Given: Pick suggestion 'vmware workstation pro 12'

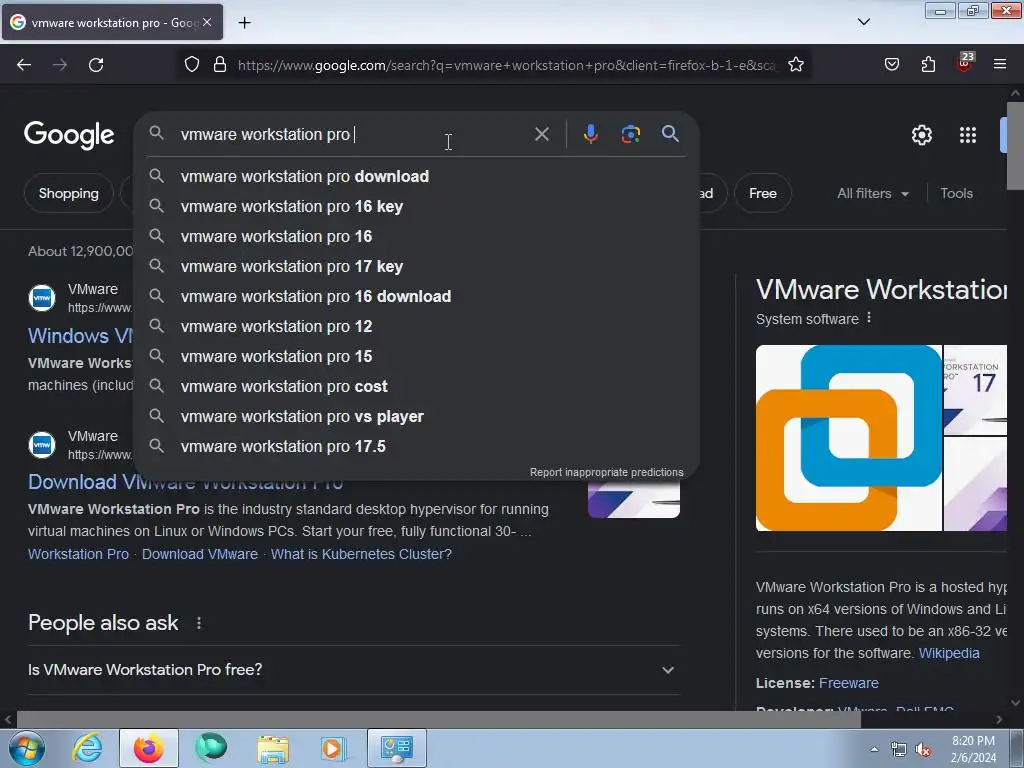Looking at the screenshot, I should coord(417,327).
